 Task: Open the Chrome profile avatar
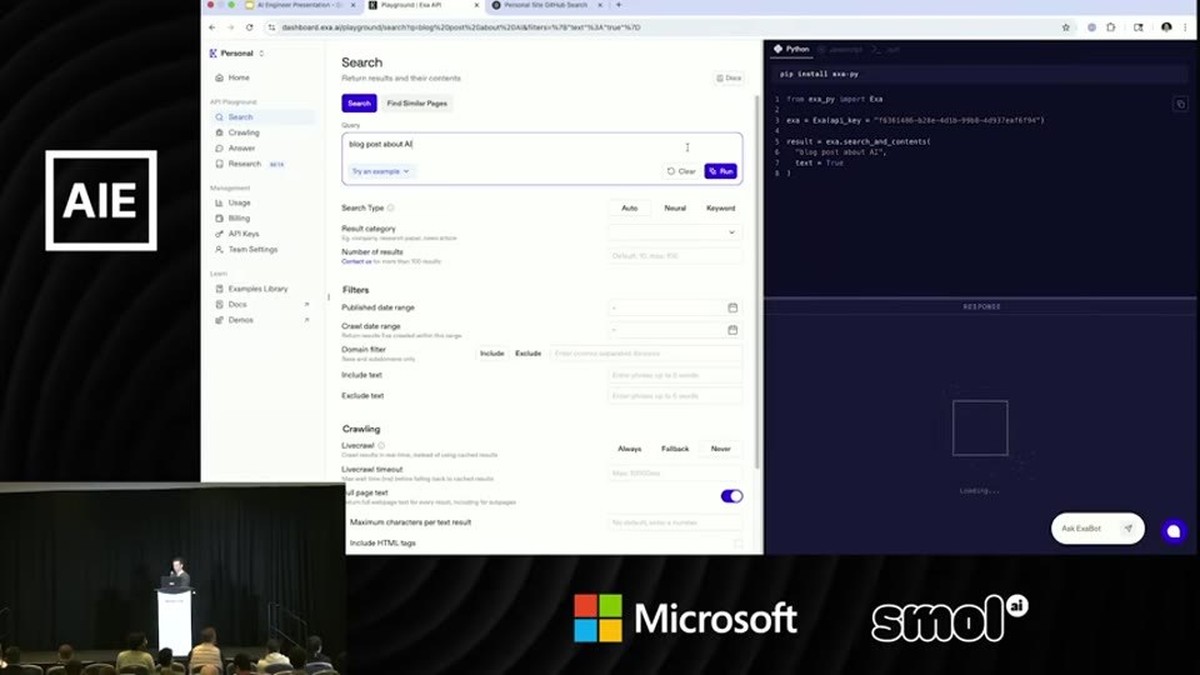pos(1167,27)
